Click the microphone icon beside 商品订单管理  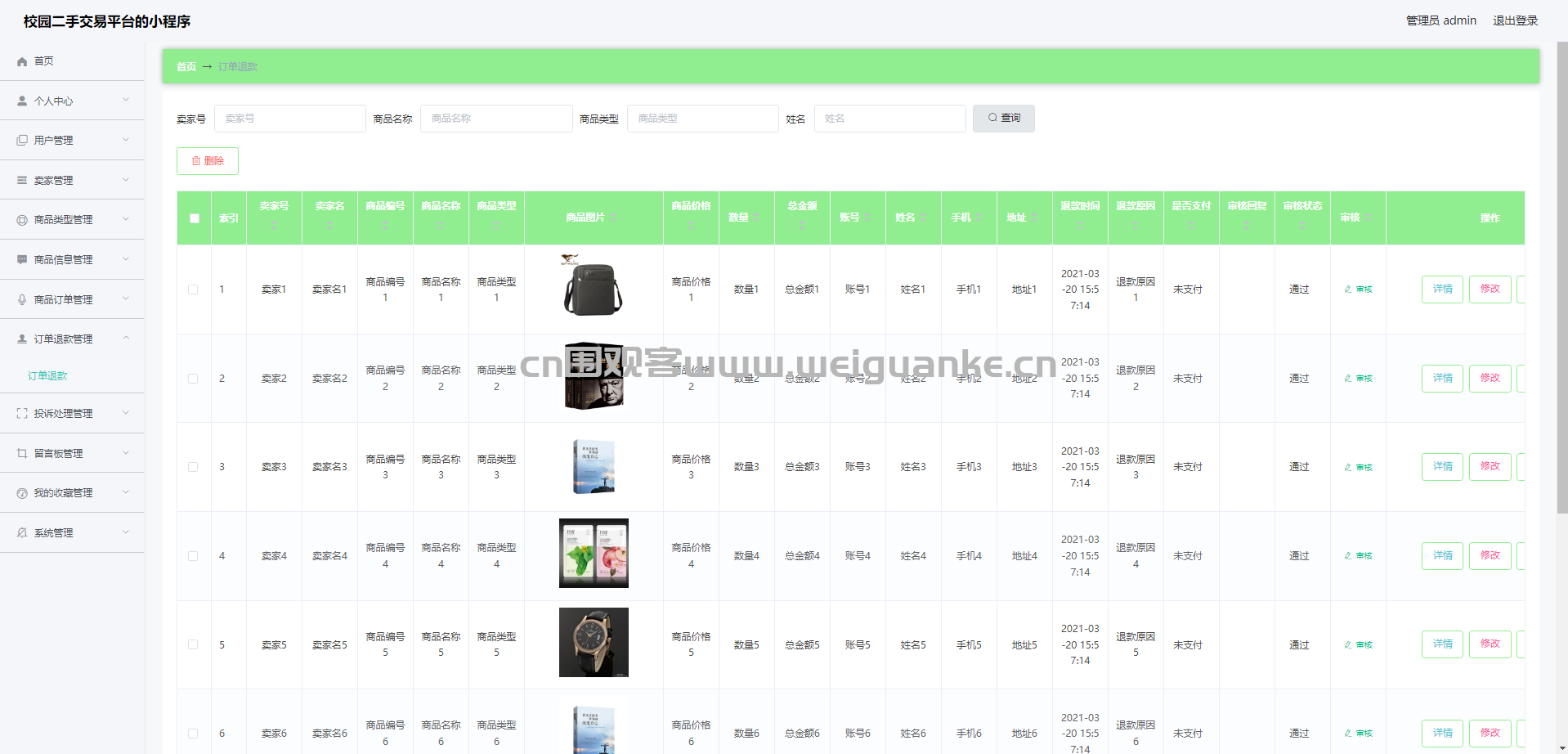coord(22,300)
